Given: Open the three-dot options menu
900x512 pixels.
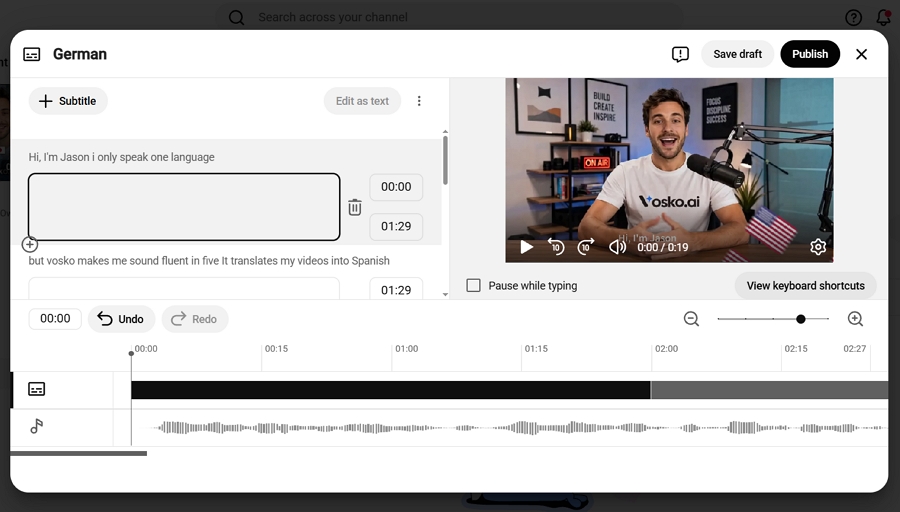Looking at the screenshot, I should [x=419, y=101].
